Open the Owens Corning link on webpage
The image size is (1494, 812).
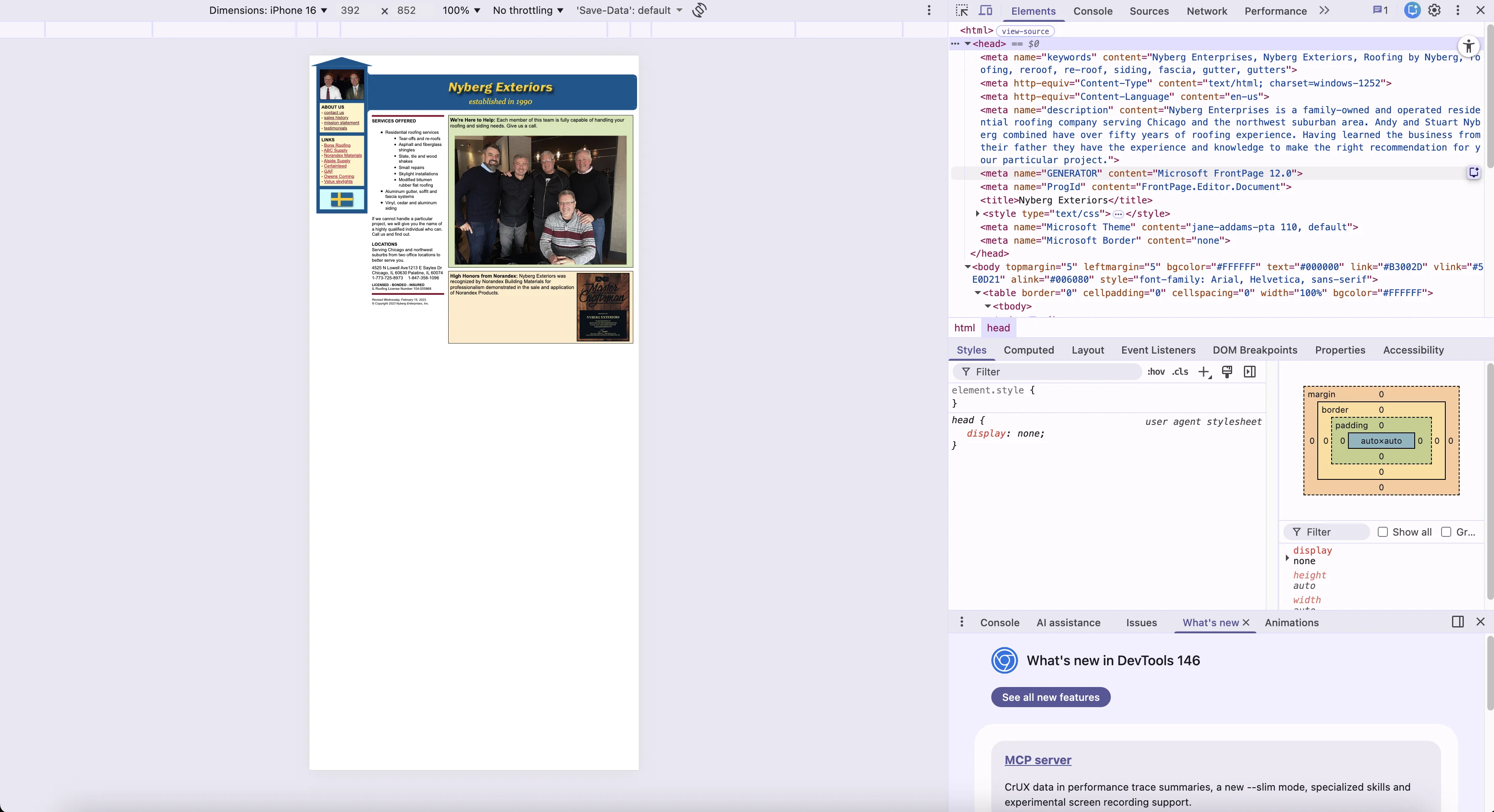click(x=339, y=176)
